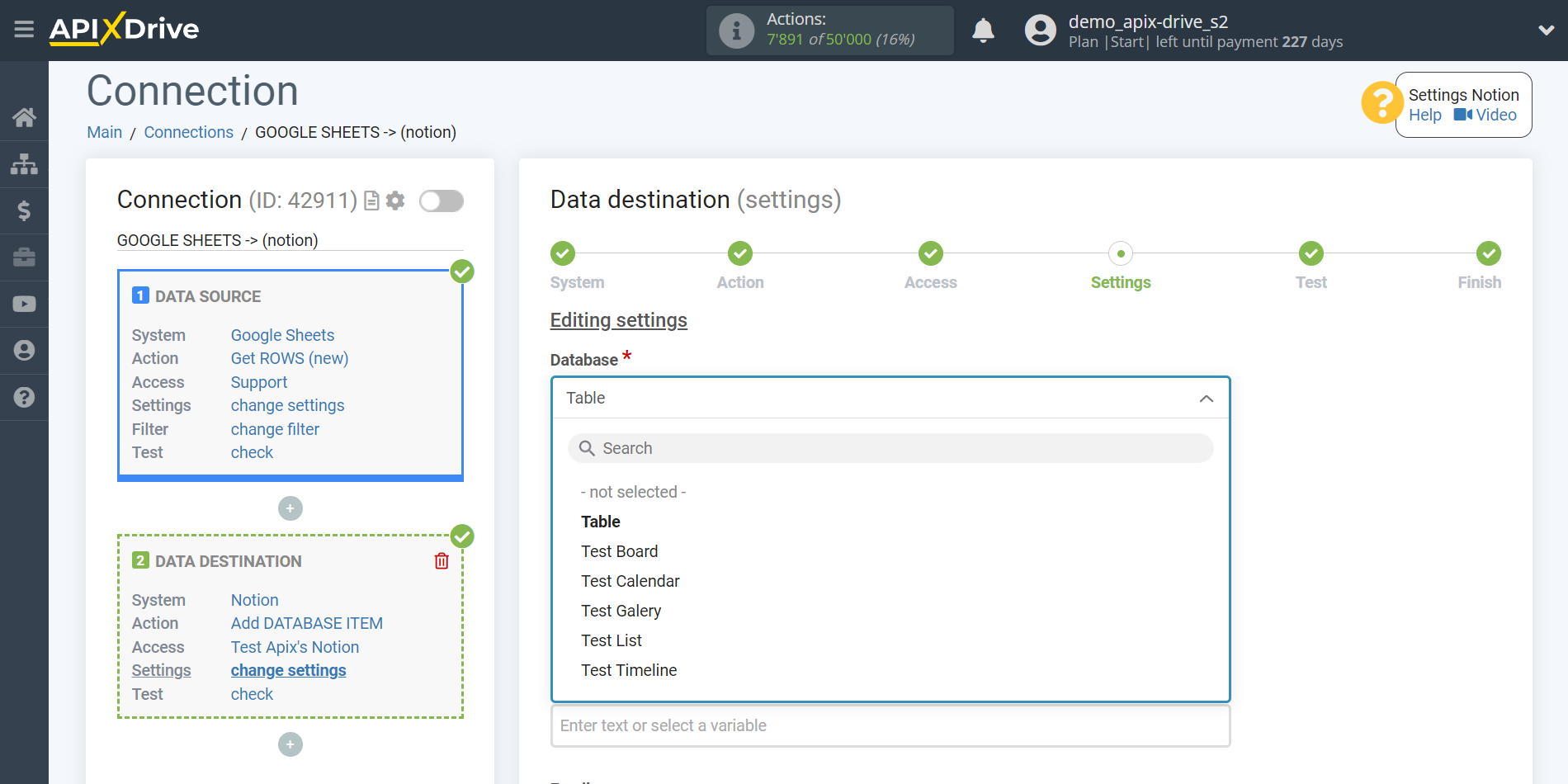Click check link in Data Source

point(252,452)
